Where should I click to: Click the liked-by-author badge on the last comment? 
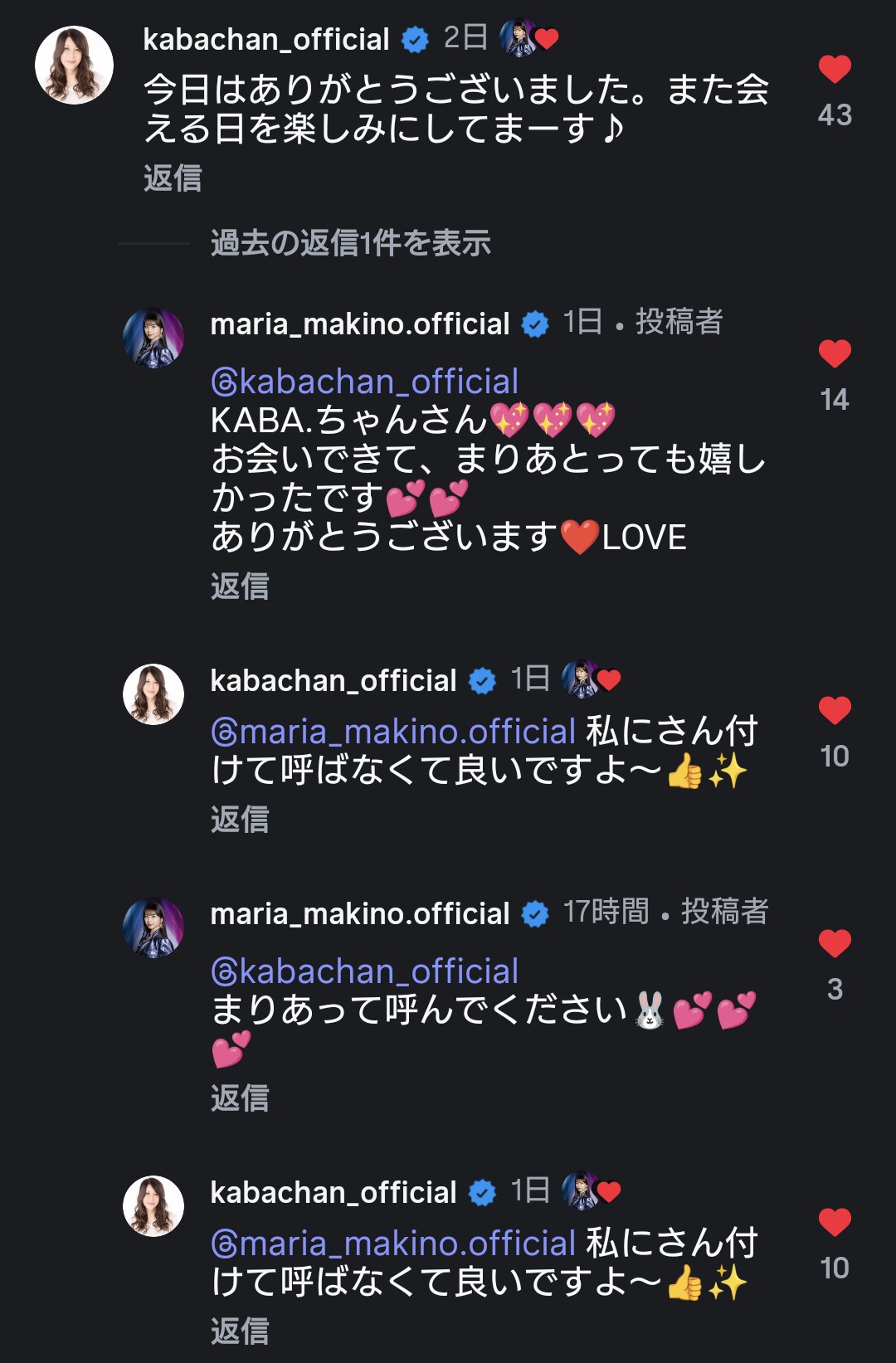coord(591,1191)
